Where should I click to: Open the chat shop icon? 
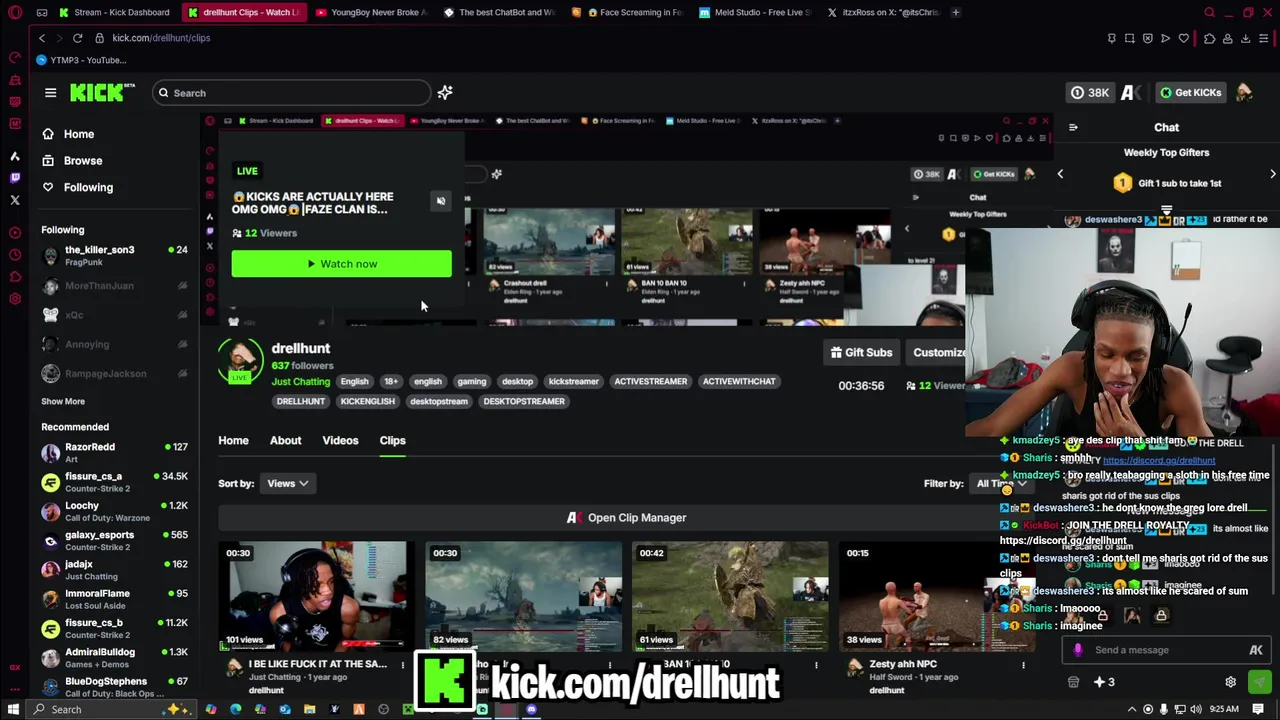[1073, 683]
